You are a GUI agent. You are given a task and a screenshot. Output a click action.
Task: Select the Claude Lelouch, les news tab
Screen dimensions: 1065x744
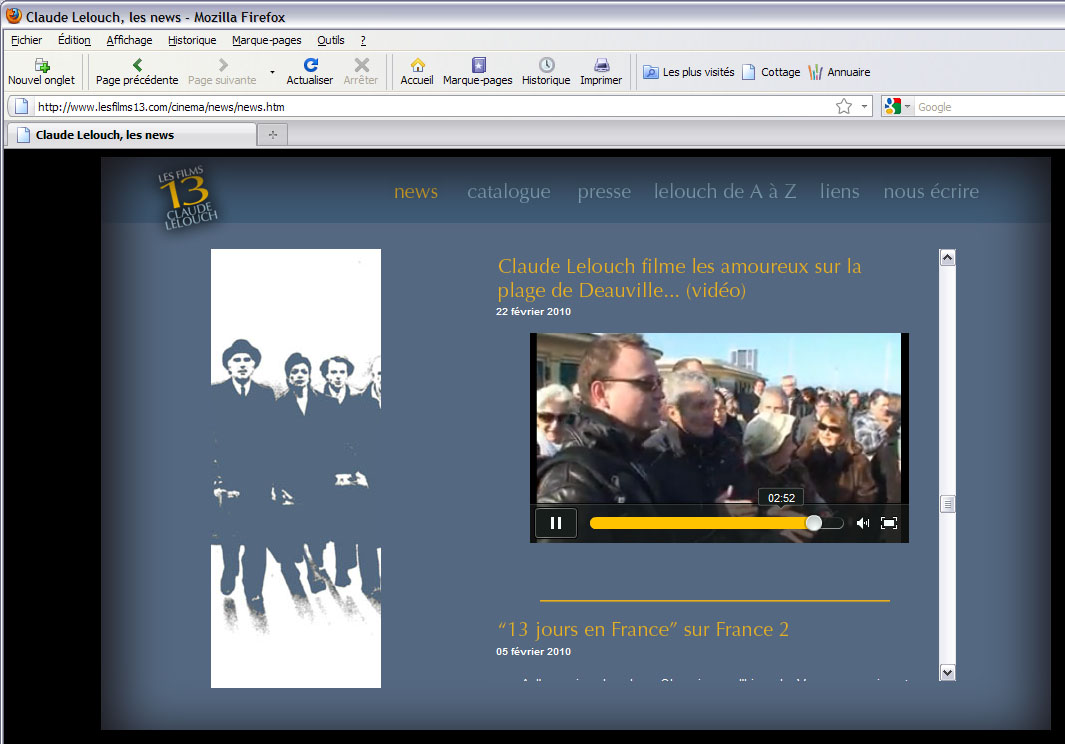tap(131, 135)
